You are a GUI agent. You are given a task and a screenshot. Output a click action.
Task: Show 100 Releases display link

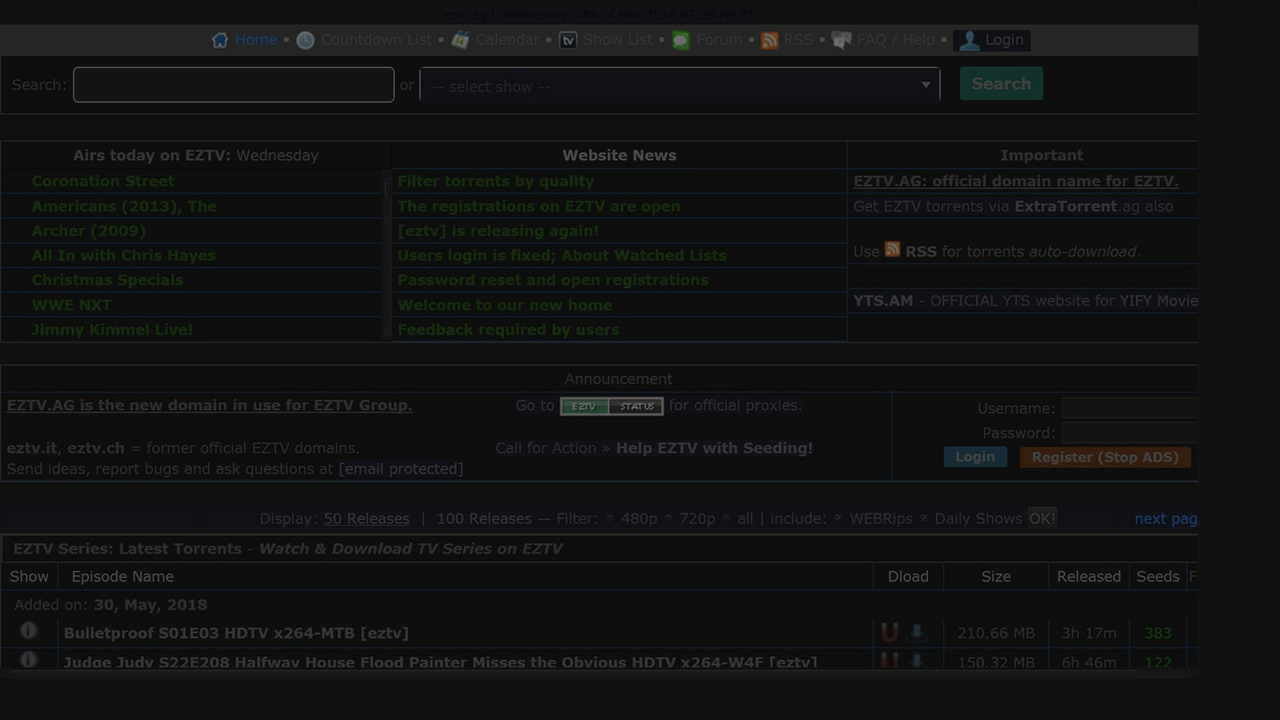point(484,518)
